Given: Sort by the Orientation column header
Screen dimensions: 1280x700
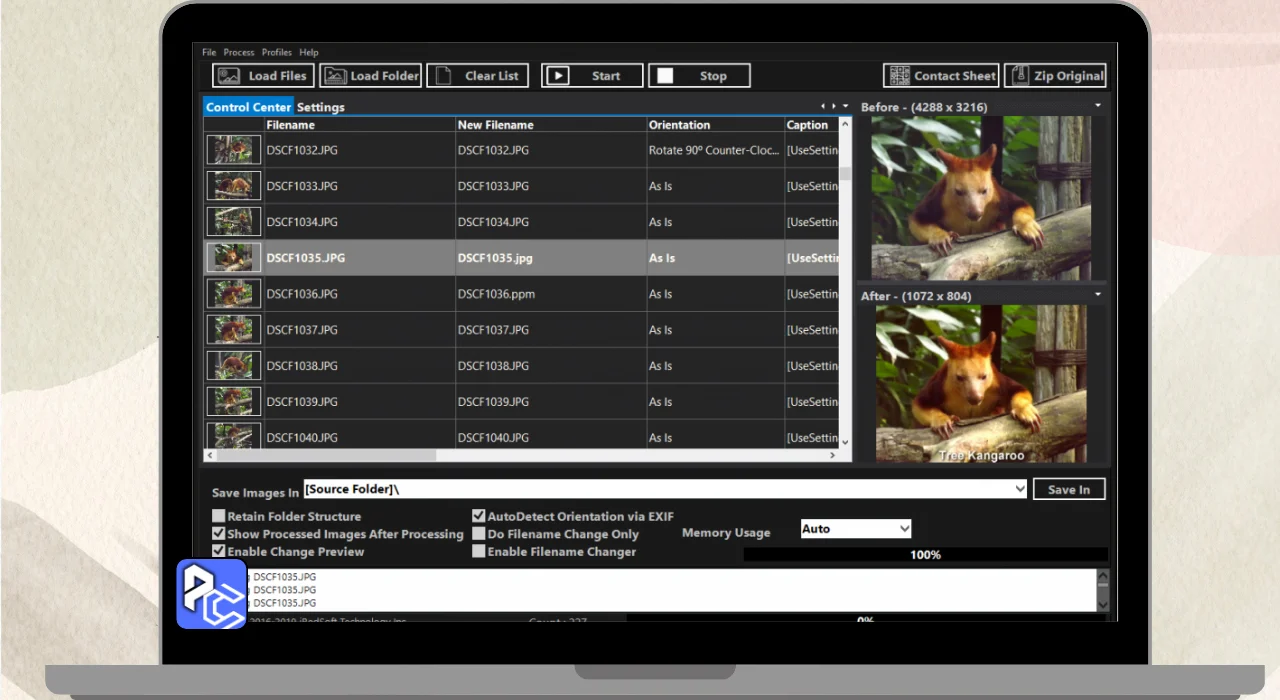Looking at the screenshot, I should 680,125.
